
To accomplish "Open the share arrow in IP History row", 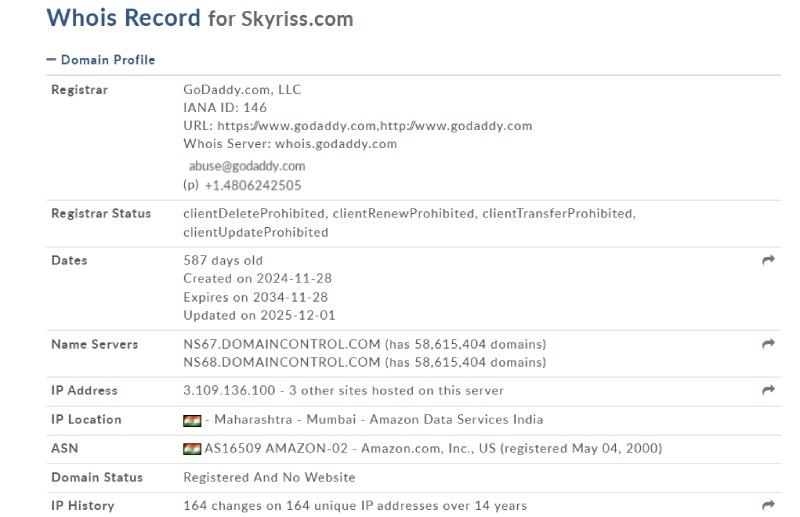I will [768, 505].
